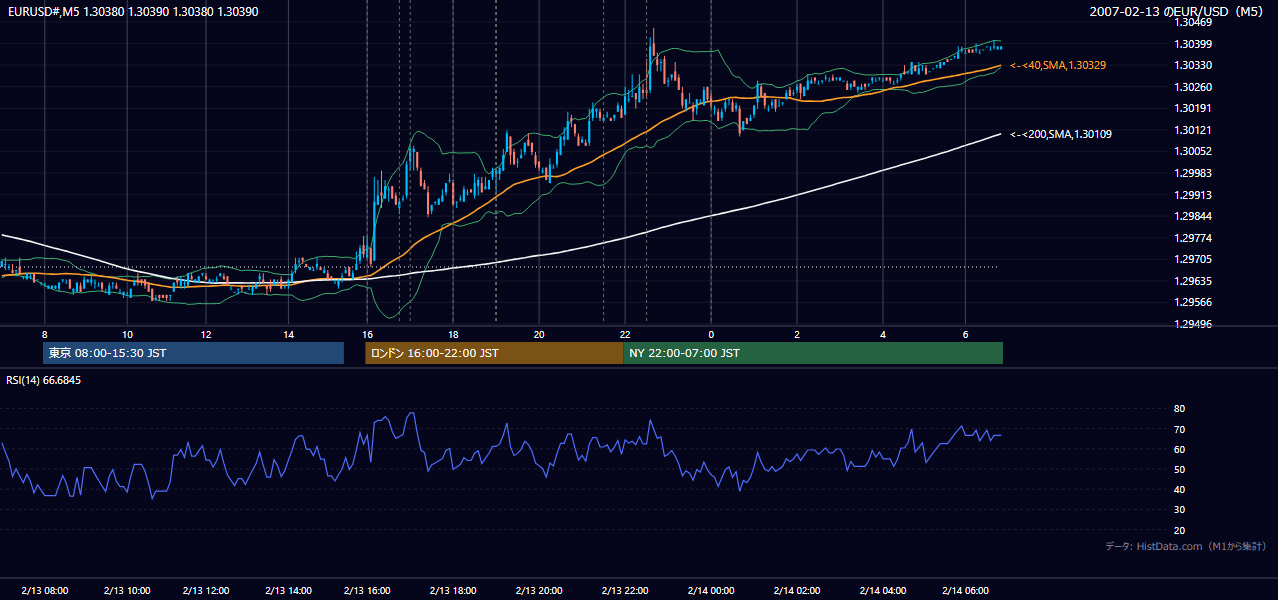The width and height of the screenshot is (1278, 600).
Task: Click the RSI scale value 30
Action: (x=1179, y=510)
